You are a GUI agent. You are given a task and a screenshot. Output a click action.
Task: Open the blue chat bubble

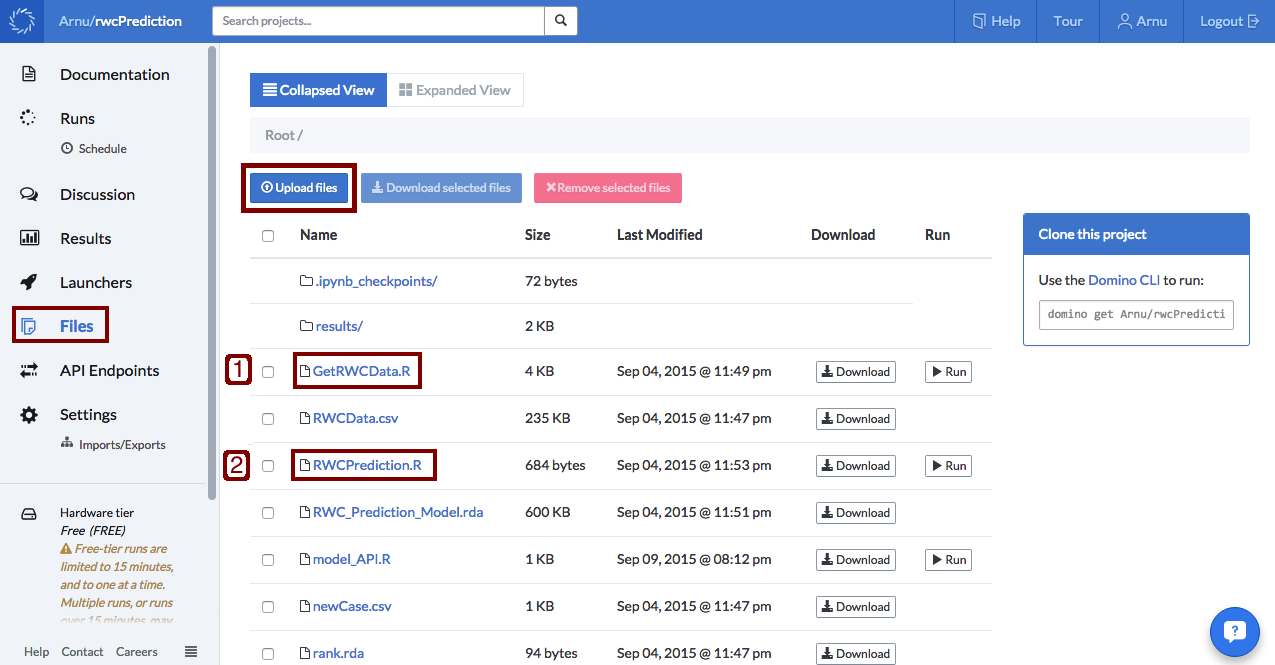click(x=1235, y=631)
